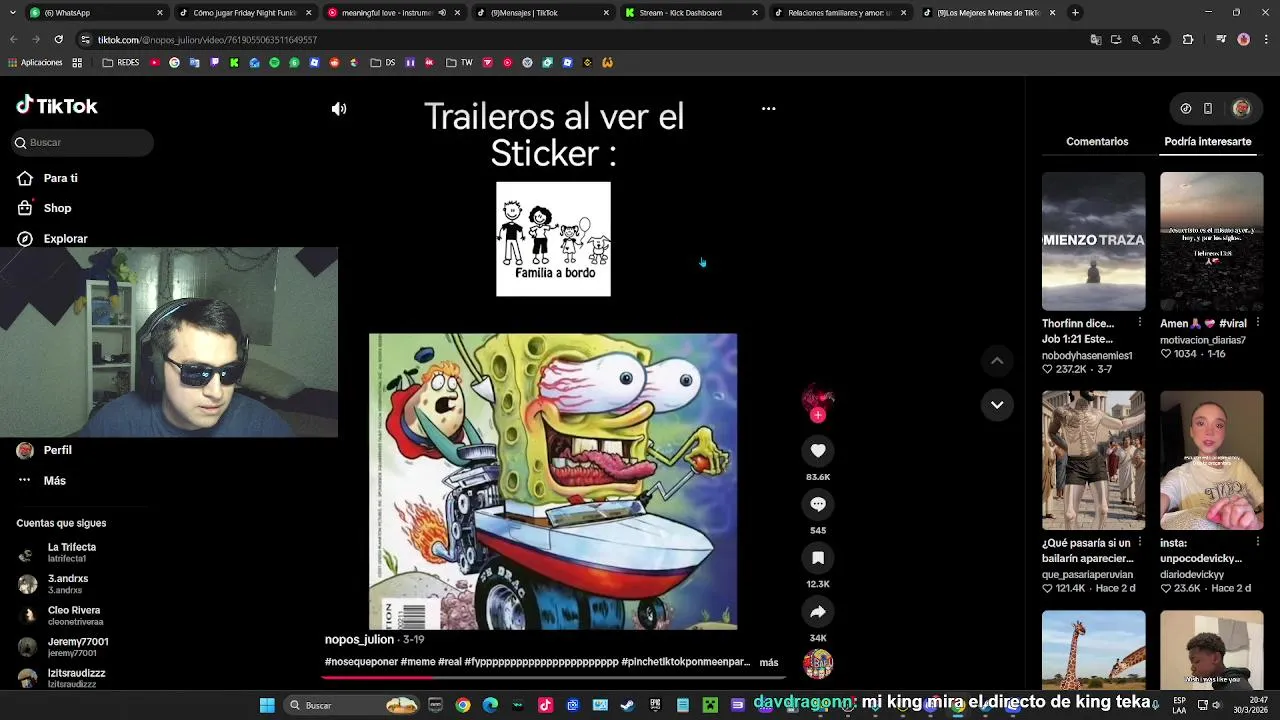Open the video three-dots options menu
The height and width of the screenshot is (720, 1280).
768,108
